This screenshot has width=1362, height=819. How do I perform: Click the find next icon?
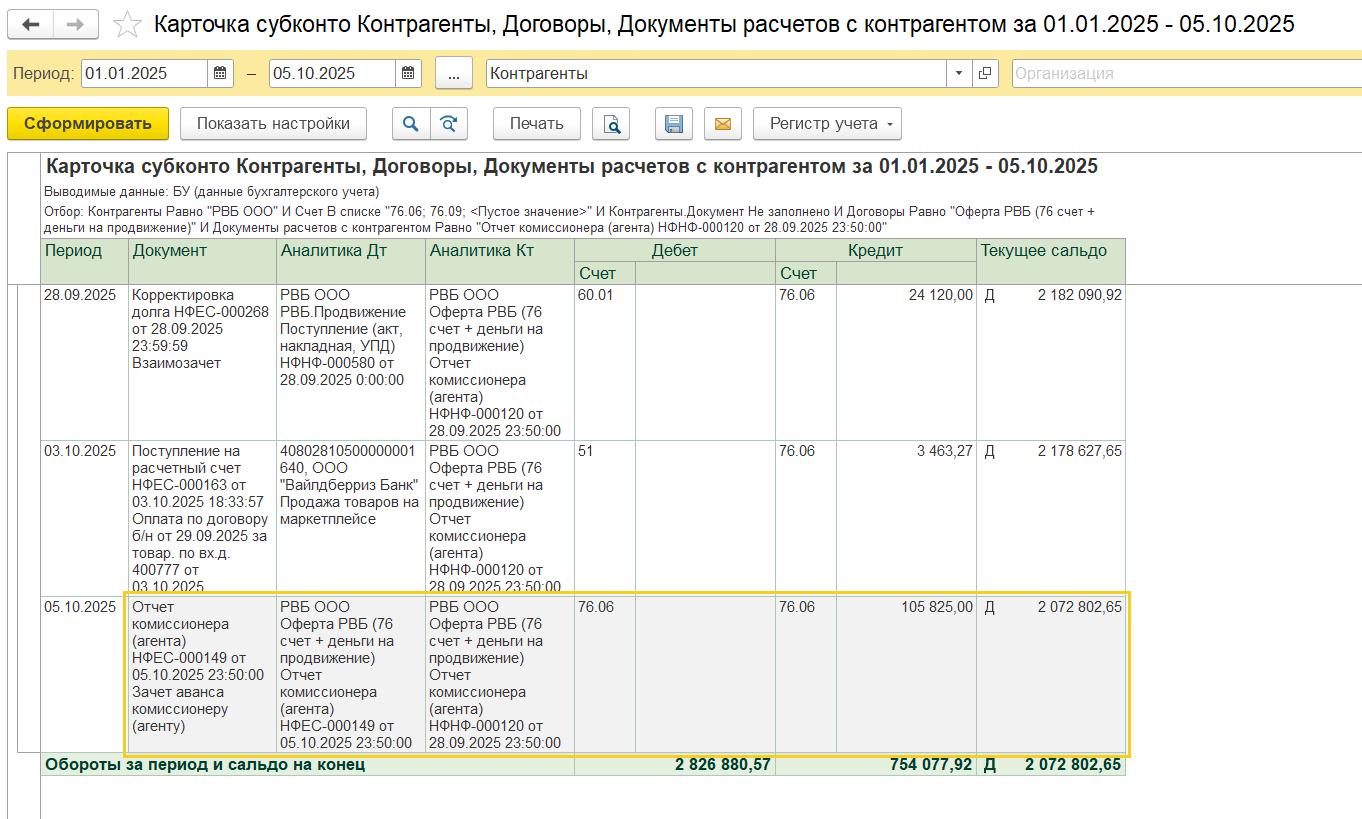(449, 124)
